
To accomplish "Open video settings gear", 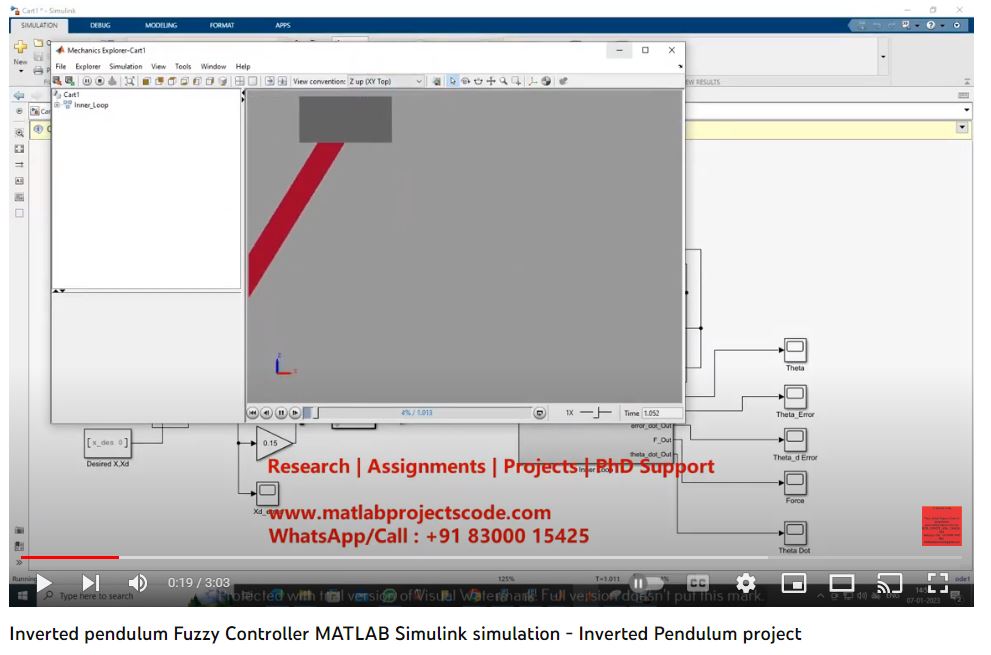I will [x=745, y=582].
